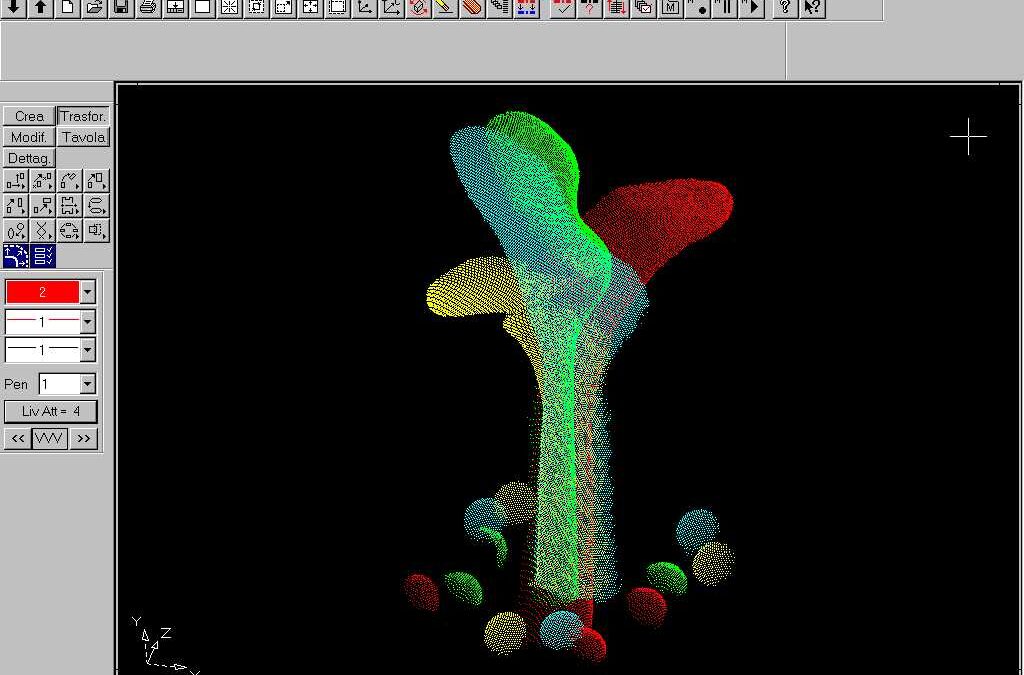Toggle the checklist options icon below transform tools
Image resolution: width=1024 pixels, height=675 pixels.
click(43, 256)
